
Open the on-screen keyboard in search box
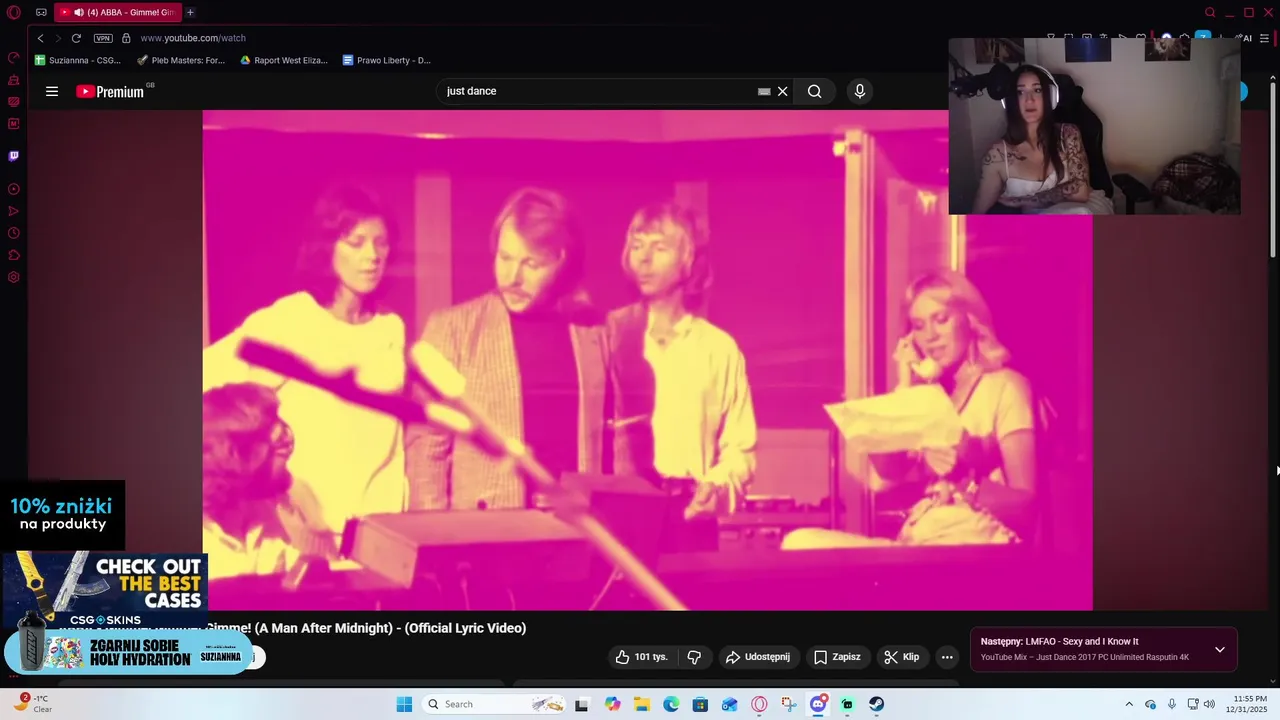(x=764, y=91)
